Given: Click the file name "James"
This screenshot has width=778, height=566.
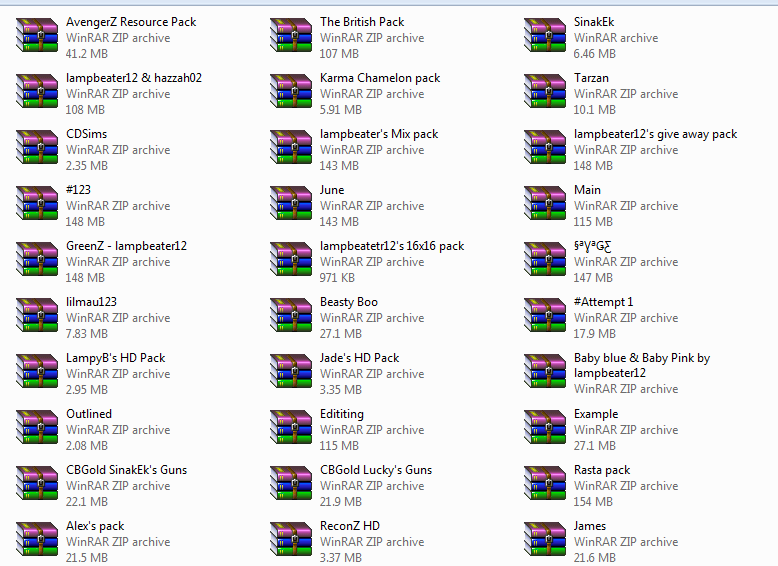Looking at the screenshot, I should [x=590, y=527].
